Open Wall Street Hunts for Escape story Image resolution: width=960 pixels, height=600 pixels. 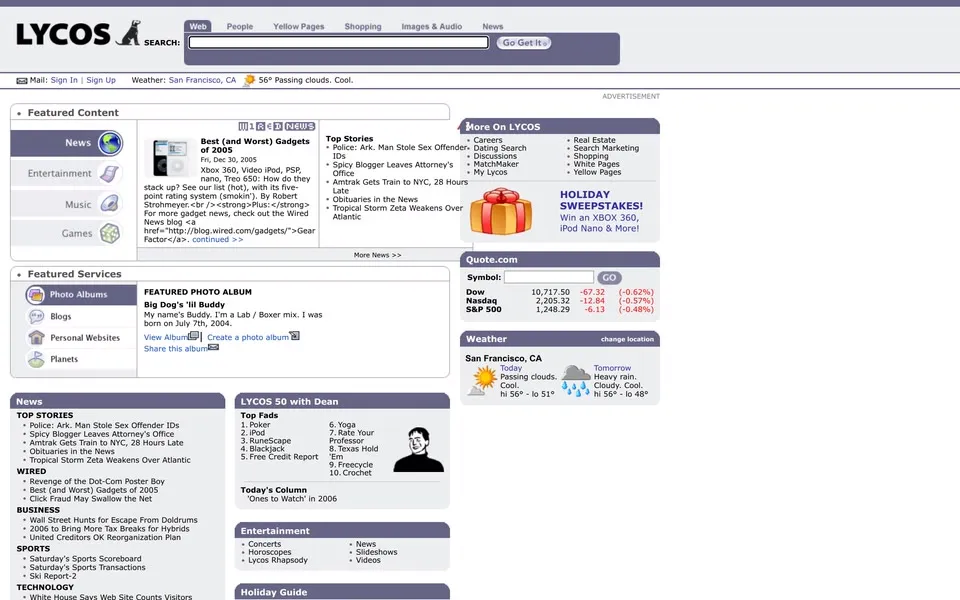pyautogui.click(x=113, y=520)
